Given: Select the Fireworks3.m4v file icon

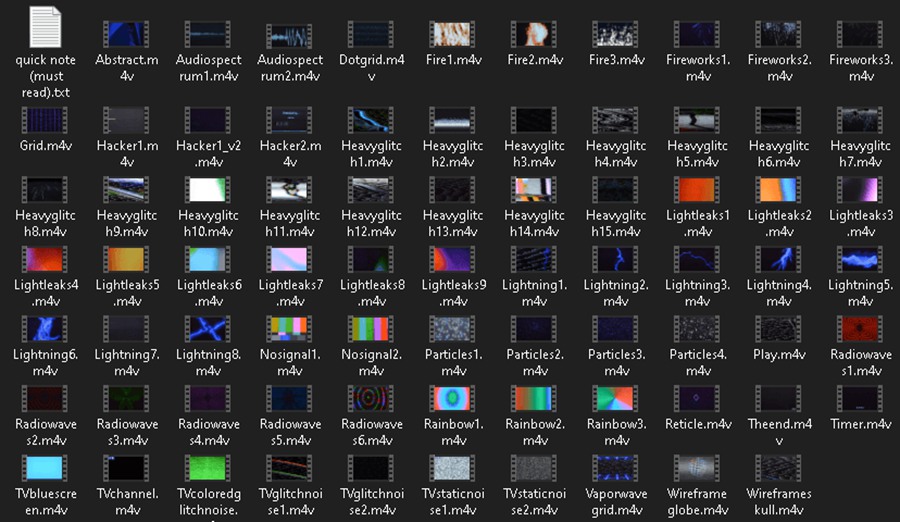Looking at the screenshot, I should point(861,35).
